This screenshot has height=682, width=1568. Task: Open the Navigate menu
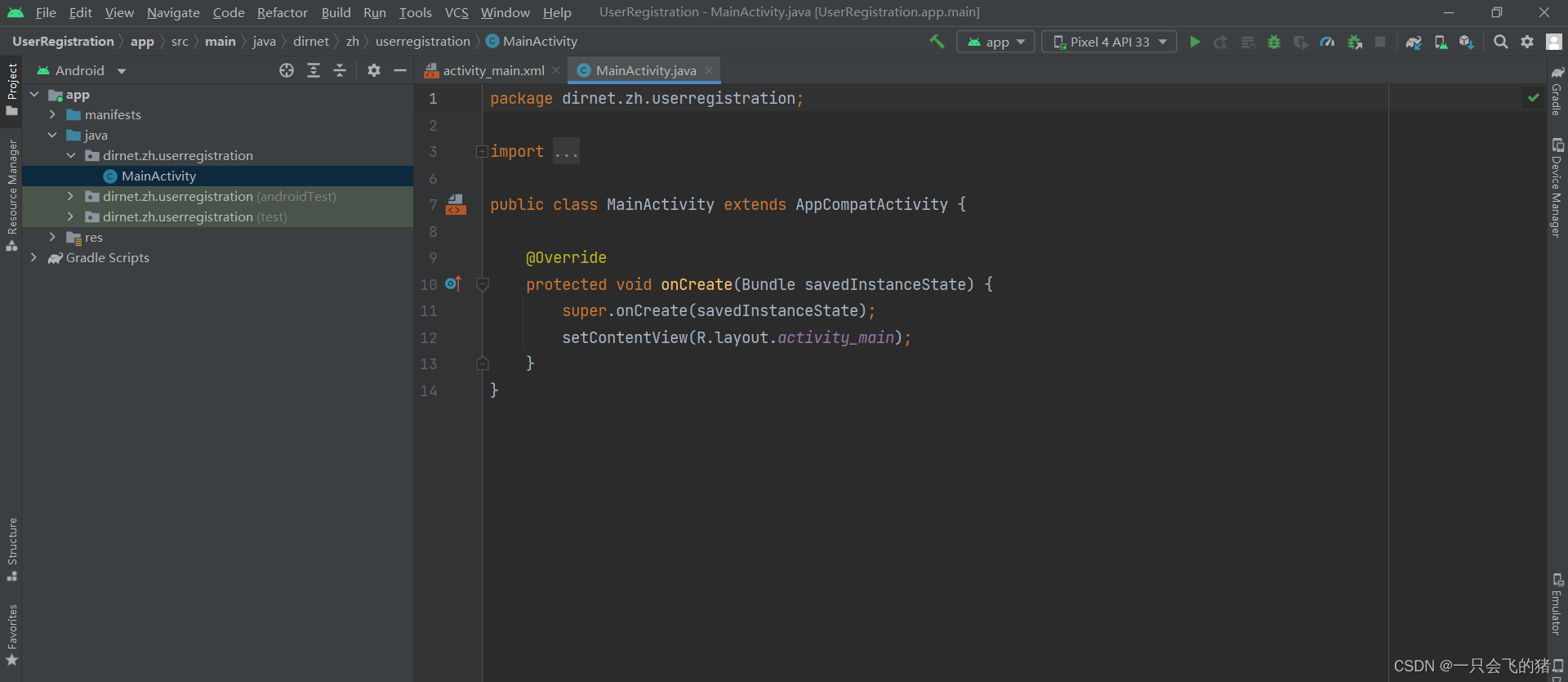[173, 12]
